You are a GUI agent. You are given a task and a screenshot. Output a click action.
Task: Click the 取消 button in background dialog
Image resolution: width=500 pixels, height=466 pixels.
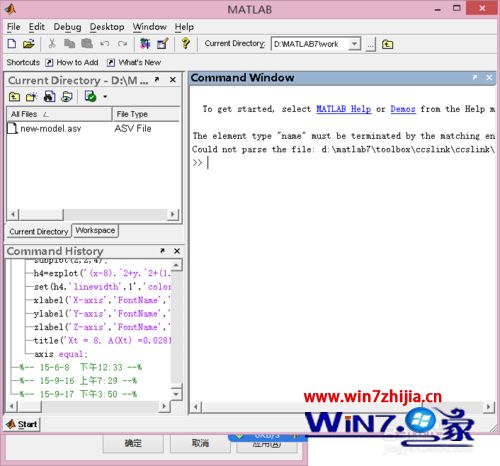tap(200, 443)
